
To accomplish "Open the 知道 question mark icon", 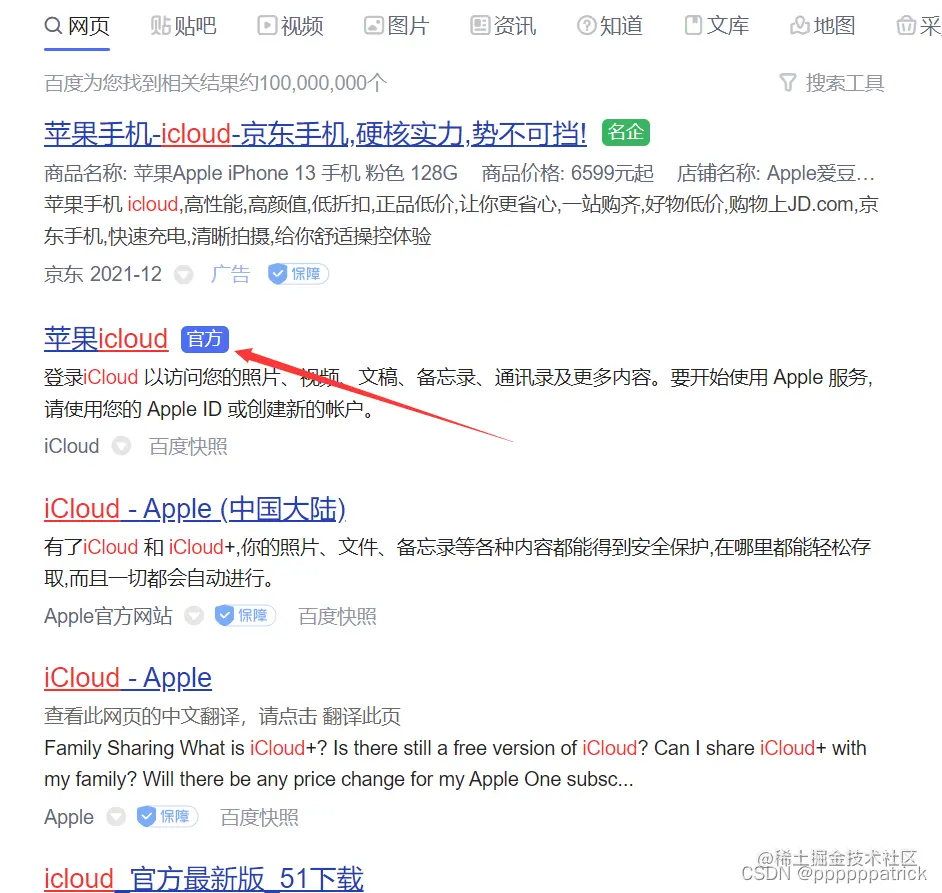I will [x=586, y=26].
